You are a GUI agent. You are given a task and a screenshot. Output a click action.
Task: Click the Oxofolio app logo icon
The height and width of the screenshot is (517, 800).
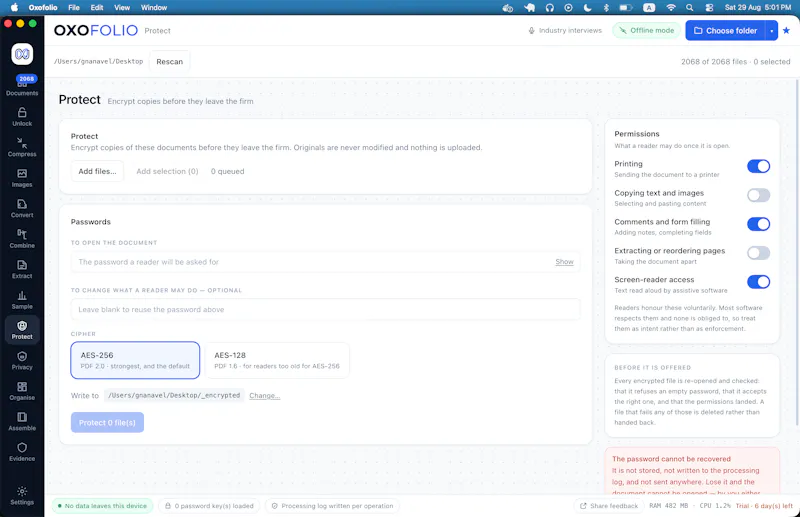pos(22,54)
